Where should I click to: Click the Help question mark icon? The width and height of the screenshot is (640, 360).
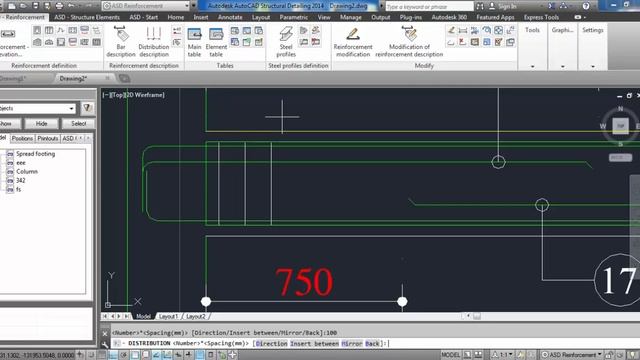586,6
